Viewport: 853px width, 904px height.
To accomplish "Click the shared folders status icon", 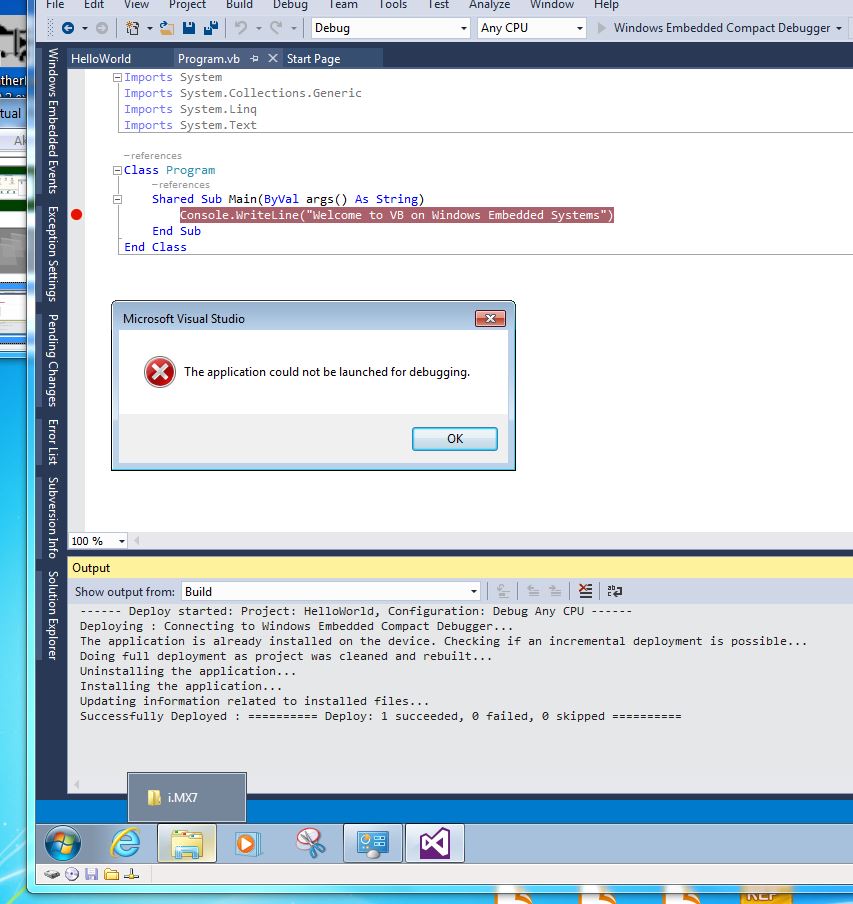I will (111, 874).
